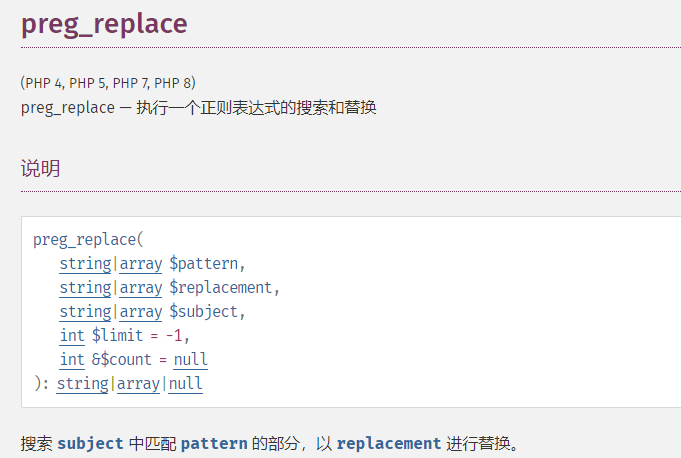681x458 pixels.
Task: Click the $pattern parameter name in signature
Action: click(205, 264)
